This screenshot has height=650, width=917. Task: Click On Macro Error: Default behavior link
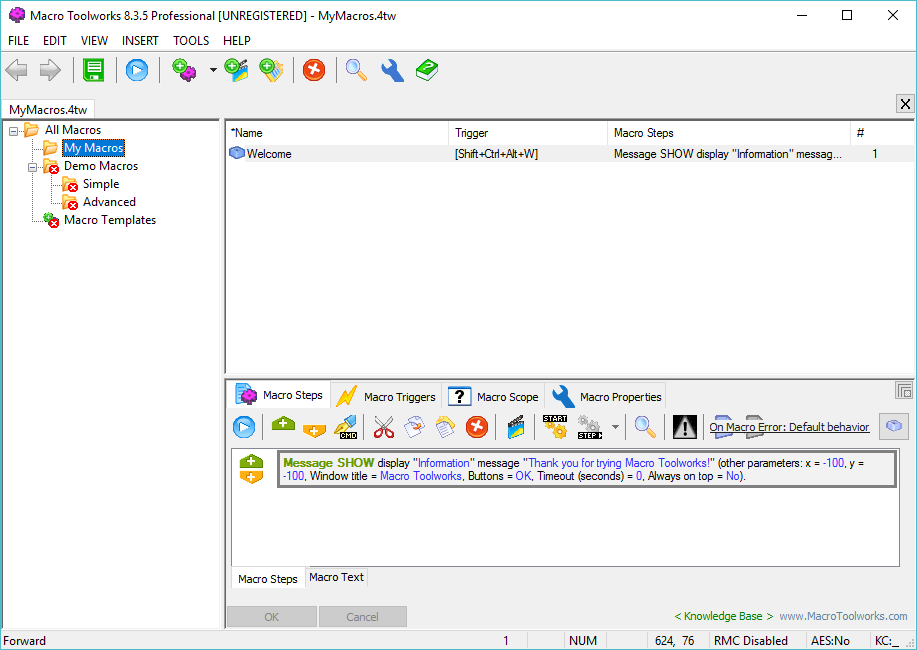pos(789,427)
